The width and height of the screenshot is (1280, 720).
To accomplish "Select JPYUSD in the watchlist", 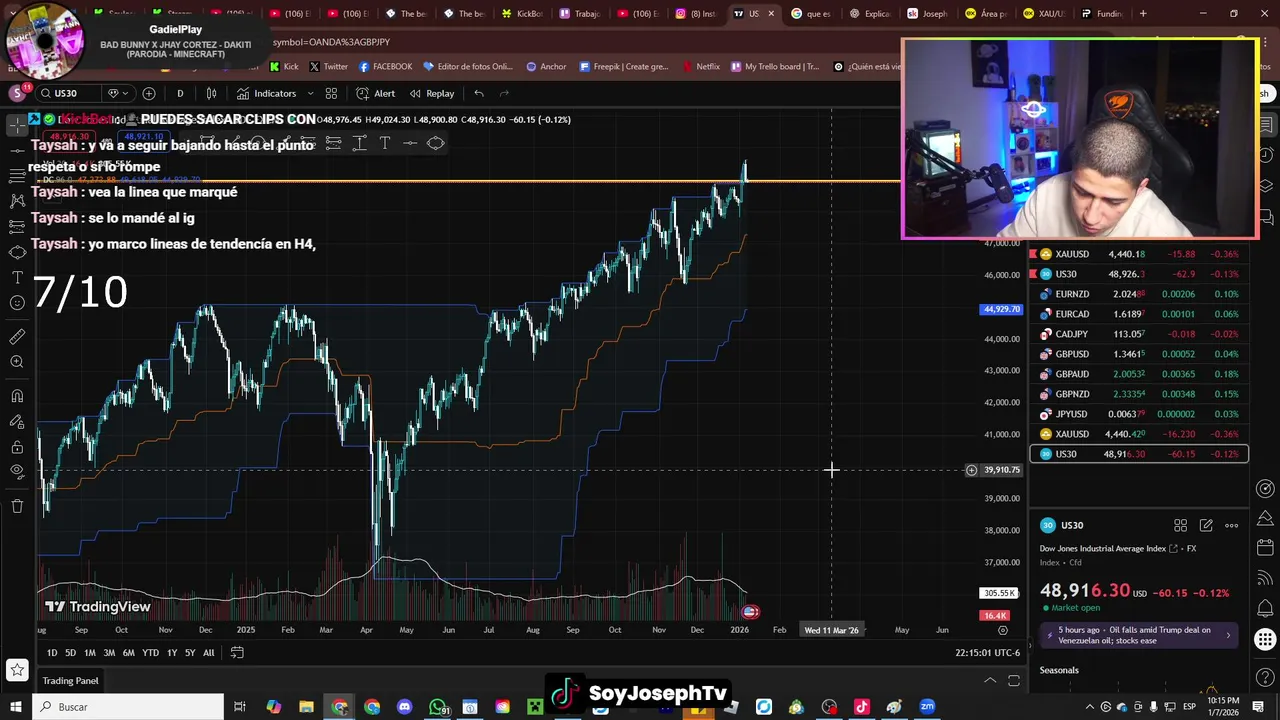I will pyautogui.click(x=1139, y=414).
